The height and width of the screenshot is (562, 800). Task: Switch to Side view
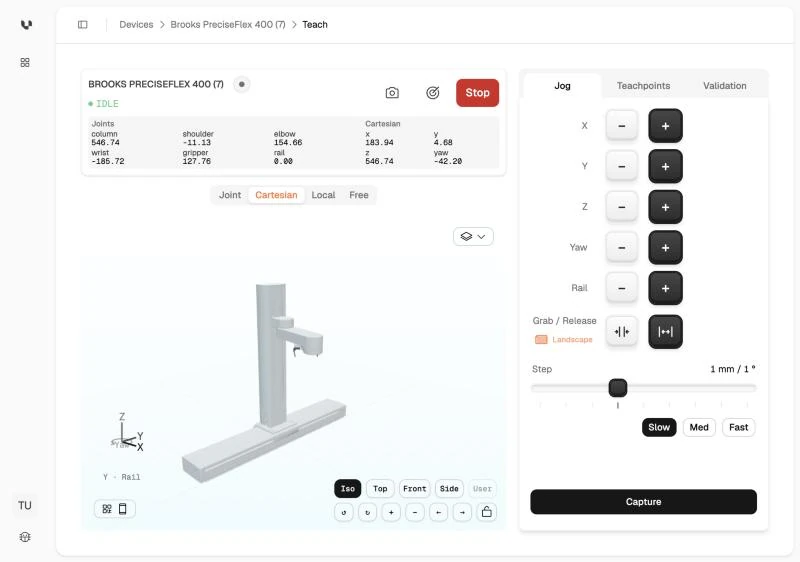pos(449,489)
